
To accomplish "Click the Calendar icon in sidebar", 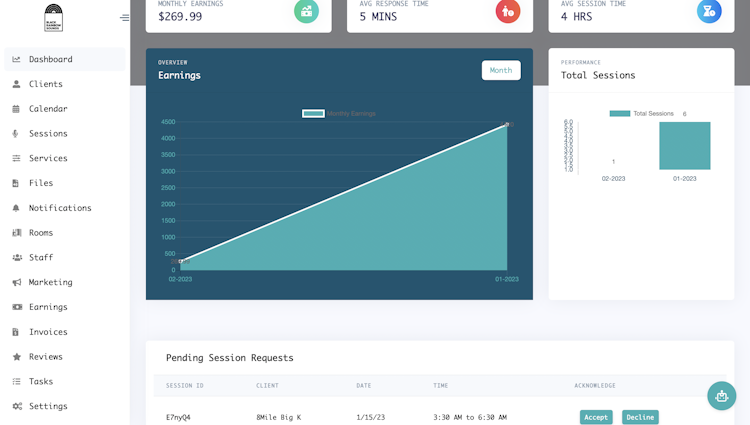I will click(x=16, y=109).
